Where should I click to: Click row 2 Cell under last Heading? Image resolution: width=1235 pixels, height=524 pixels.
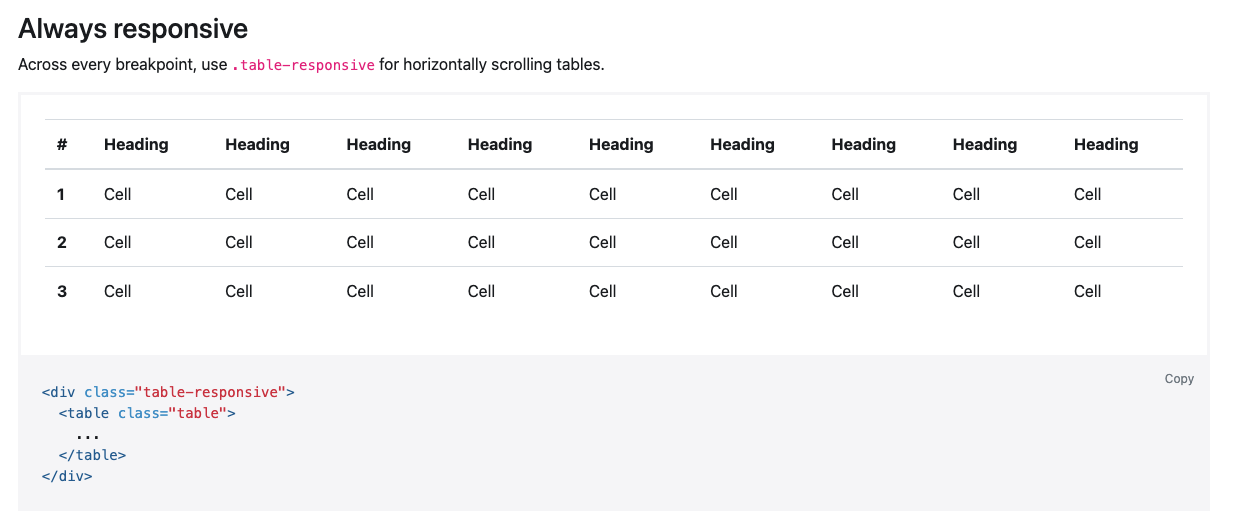pos(1088,242)
